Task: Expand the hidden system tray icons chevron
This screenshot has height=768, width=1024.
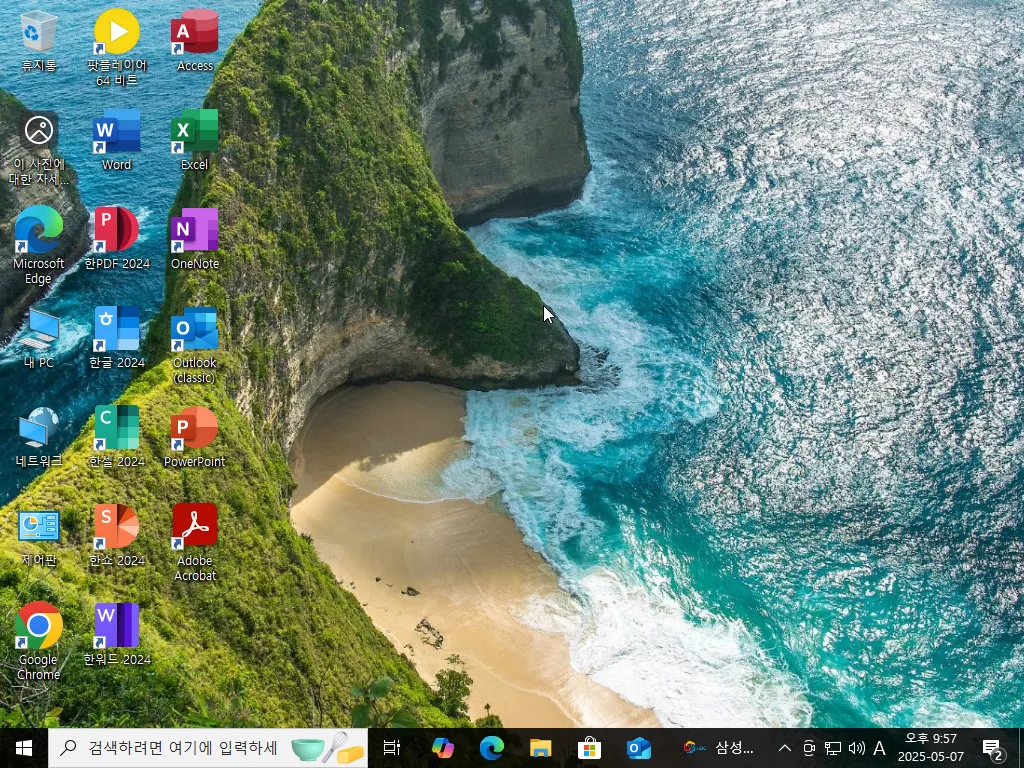Action: tap(785, 748)
